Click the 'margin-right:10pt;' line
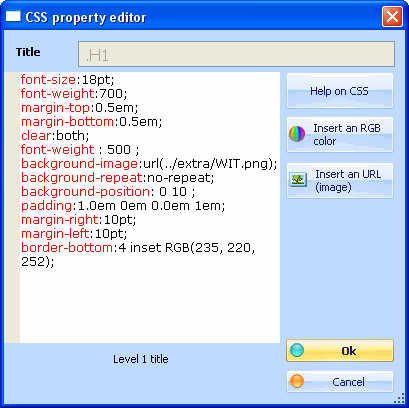Viewport: 409px width, 408px height. pos(79,220)
